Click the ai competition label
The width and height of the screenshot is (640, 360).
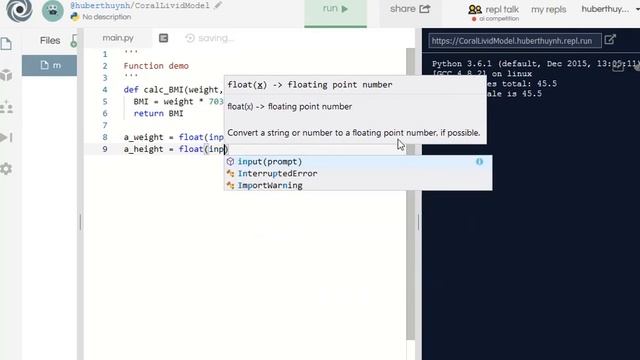(495, 19)
